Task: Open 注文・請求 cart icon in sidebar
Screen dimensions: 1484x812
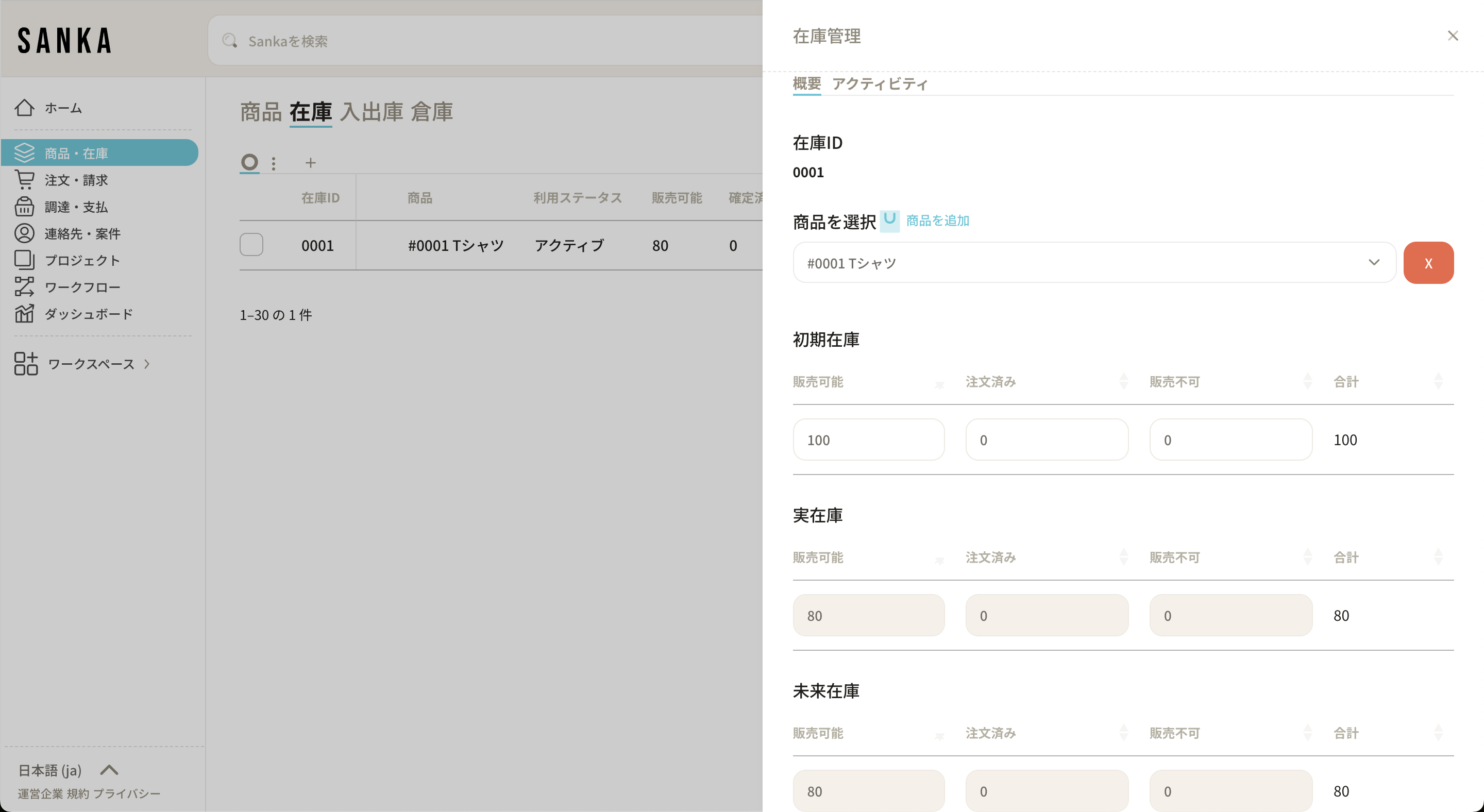Action: point(24,180)
